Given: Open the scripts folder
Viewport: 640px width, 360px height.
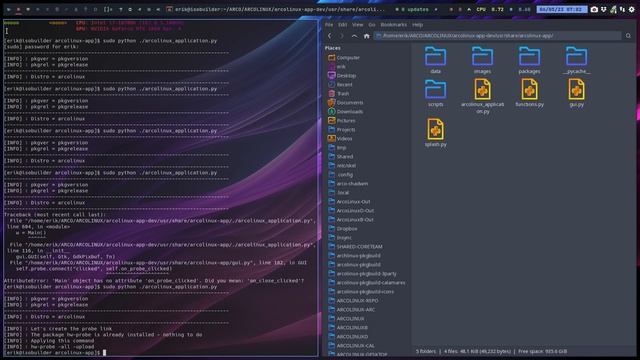Looking at the screenshot, I should [436, 93].
